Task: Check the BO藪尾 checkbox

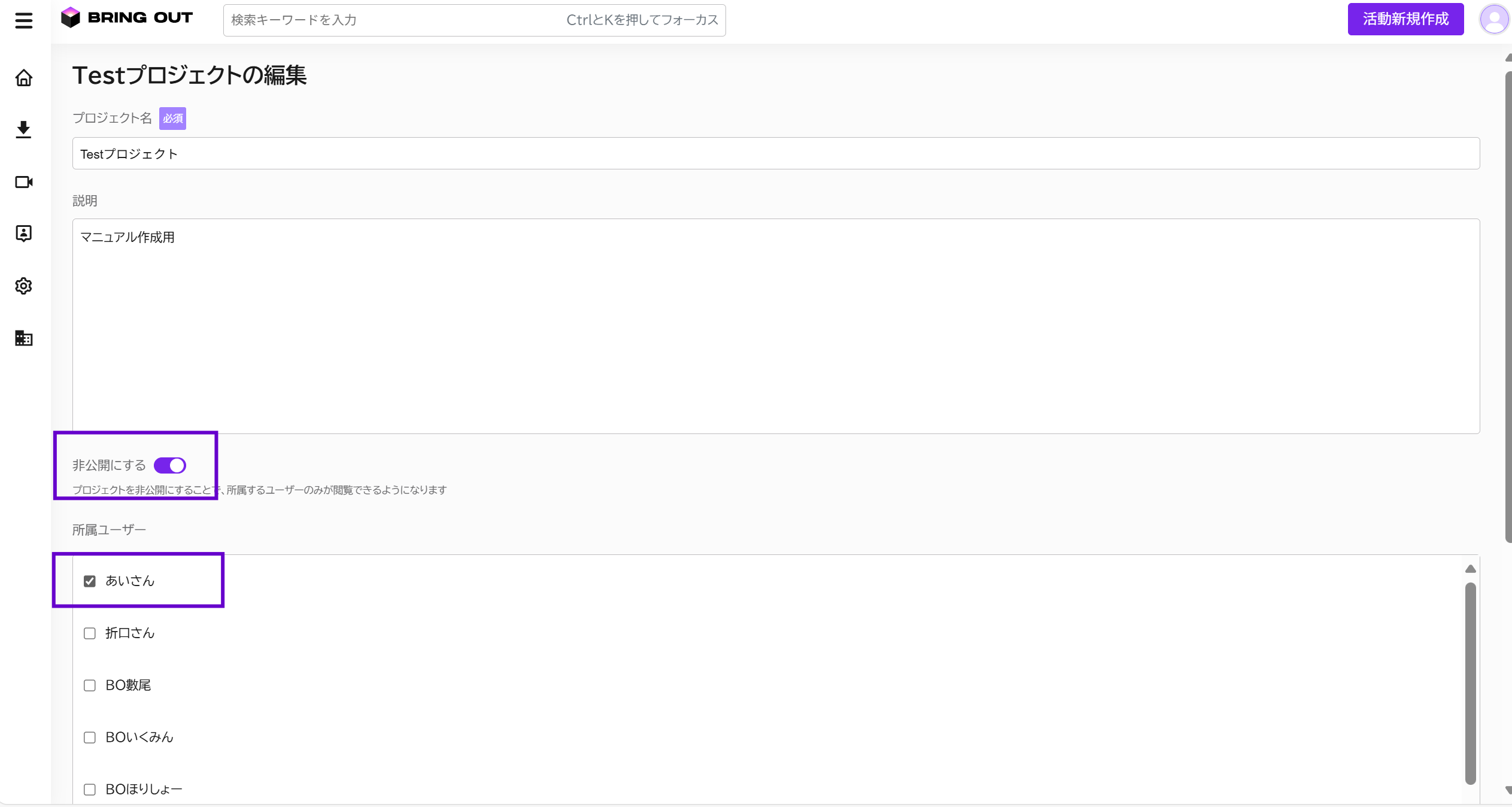Action: [90, 685]
